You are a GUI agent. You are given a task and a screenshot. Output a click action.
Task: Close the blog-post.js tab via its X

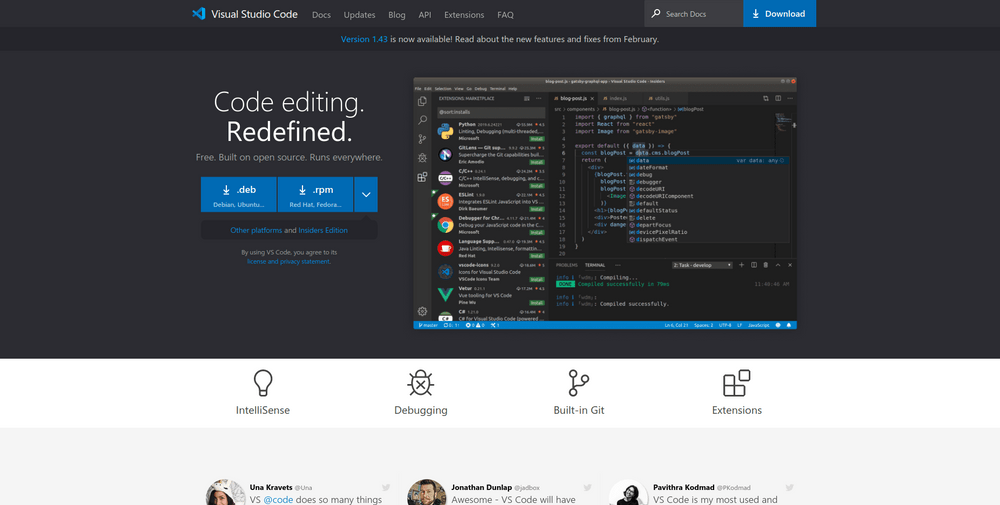coord(592,98)
